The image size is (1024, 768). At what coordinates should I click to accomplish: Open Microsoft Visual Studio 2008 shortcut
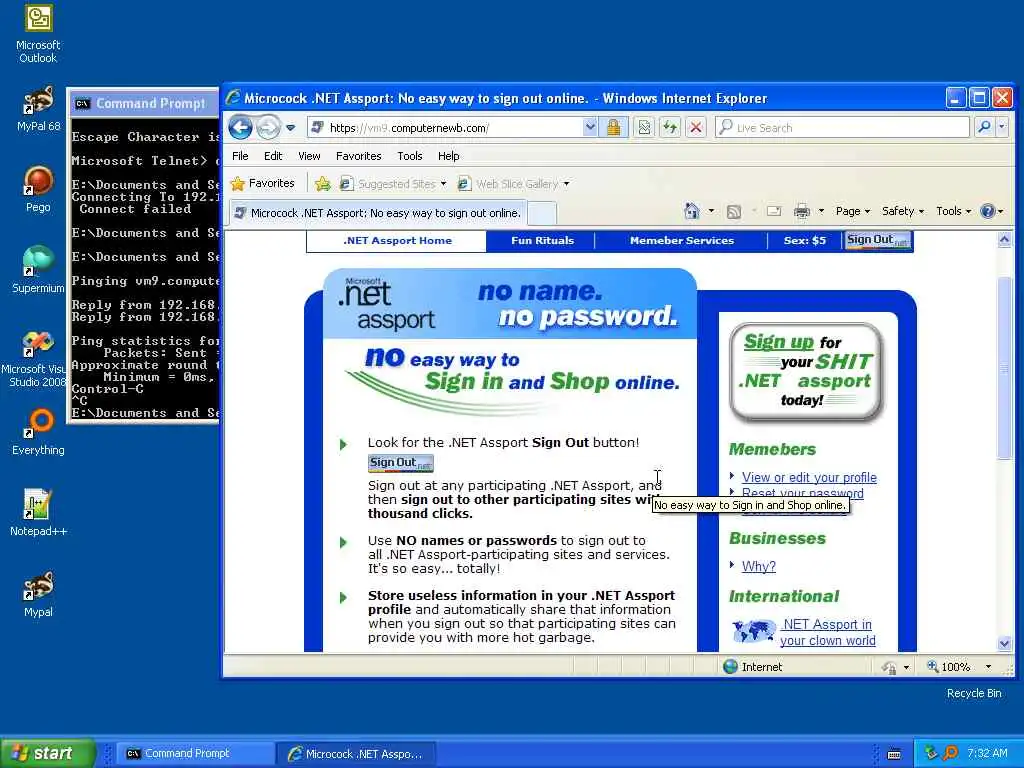click(38, 359)
